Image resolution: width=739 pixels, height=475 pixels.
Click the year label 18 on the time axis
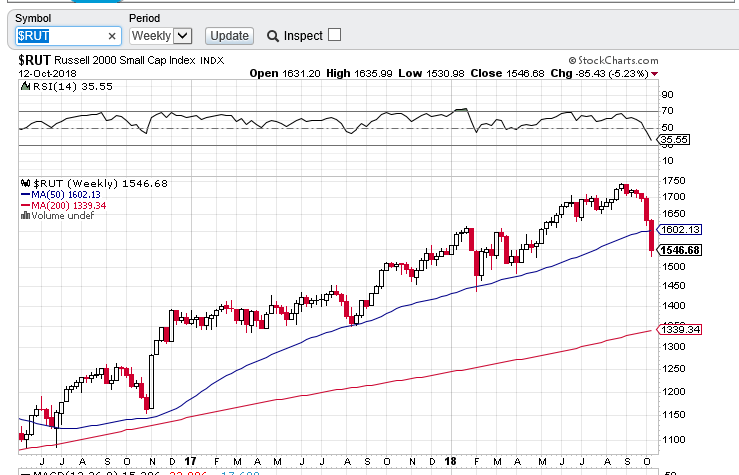click(x=451, y=461)
